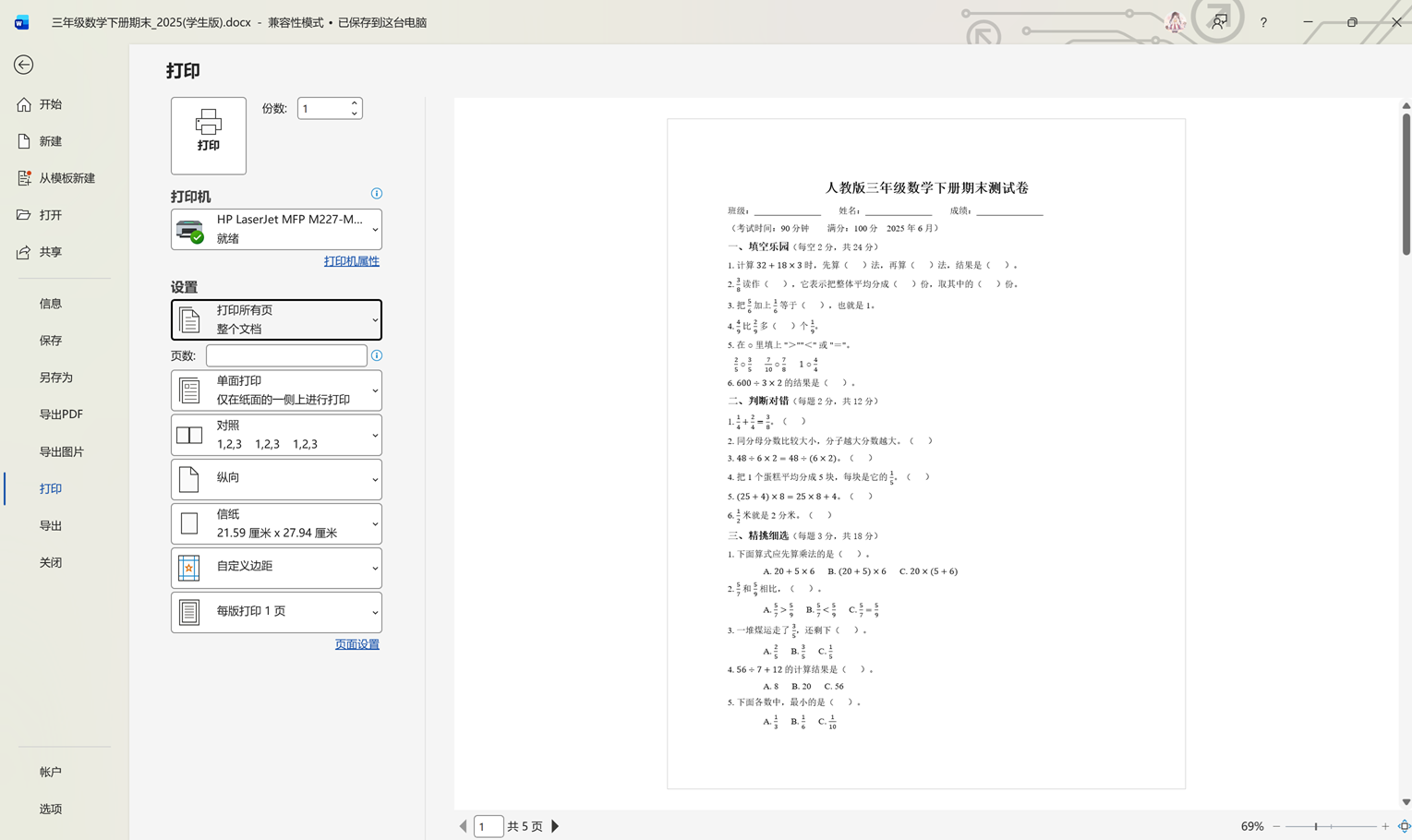Click the info icon beside 页数 field

click(377, 355)
